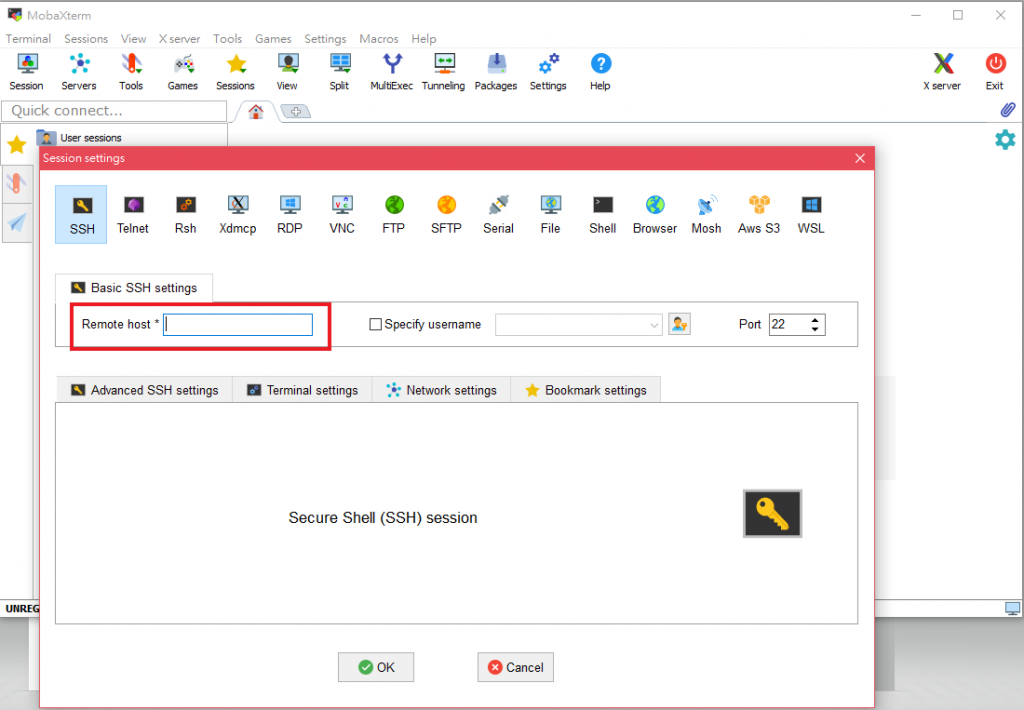This screenshot has height=710, width=1024.
Task: Select the Split toolbar icon
Action: (340, 72)
